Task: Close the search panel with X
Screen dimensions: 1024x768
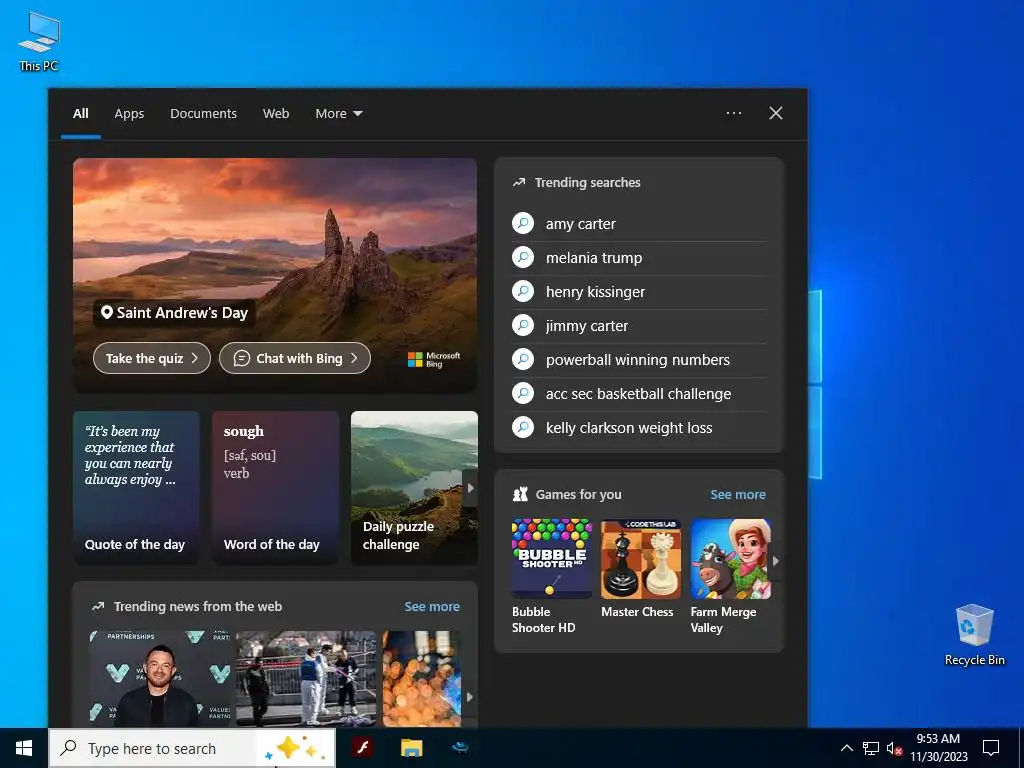Action: 776,113
